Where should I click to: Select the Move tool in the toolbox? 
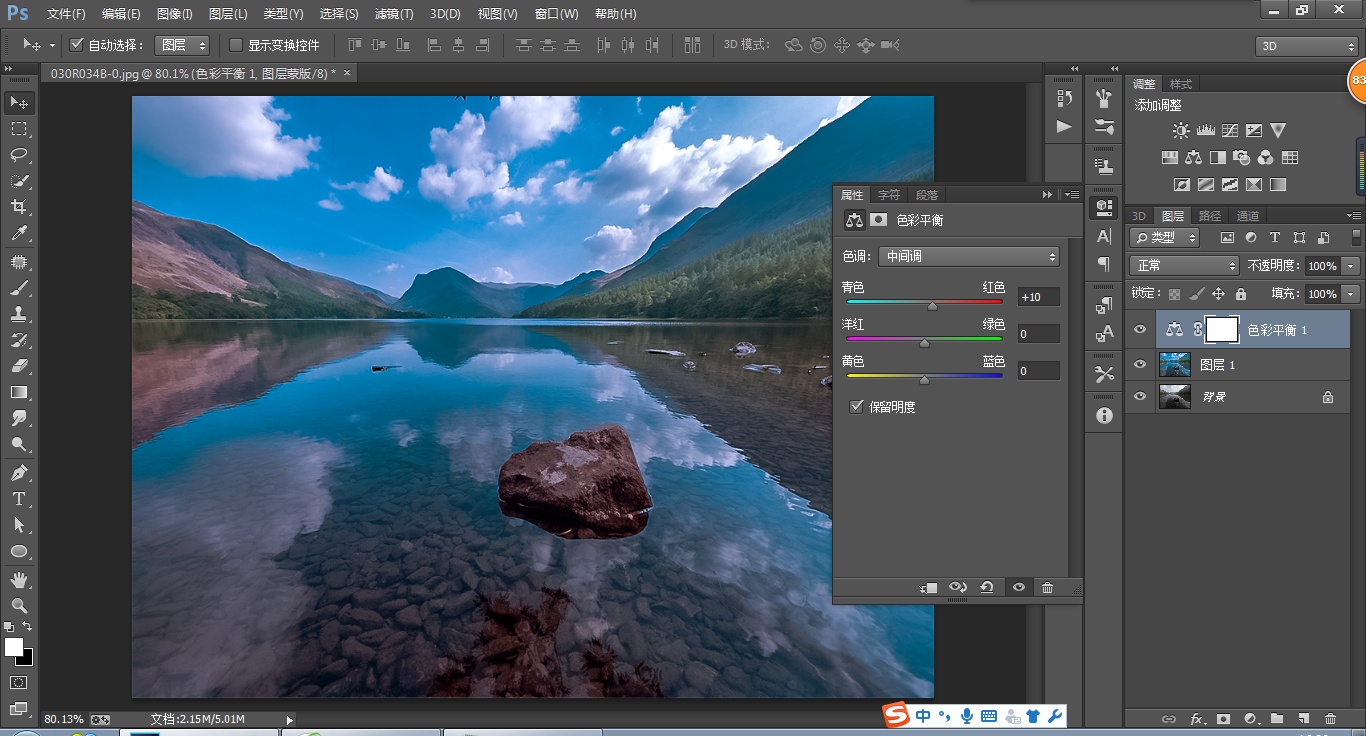(x=19, y=103)
